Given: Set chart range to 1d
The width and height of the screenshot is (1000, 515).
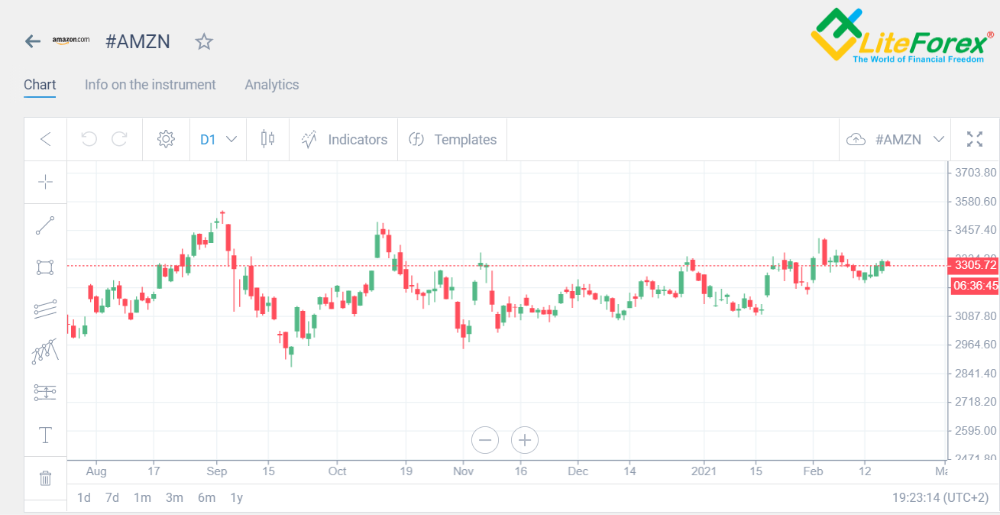Looking at the screenshot, I should 84,498.
